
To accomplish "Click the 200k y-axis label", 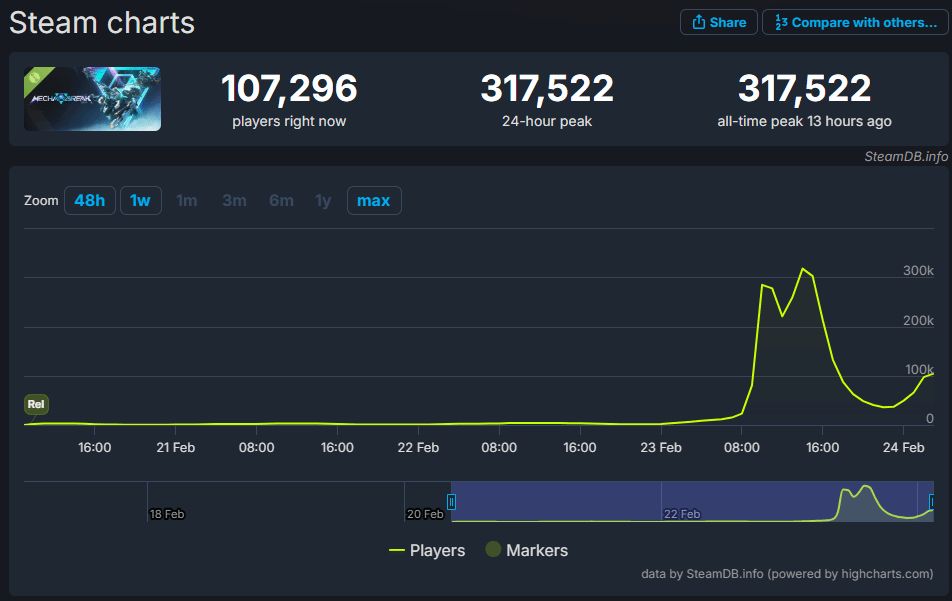I will point(918,321).
